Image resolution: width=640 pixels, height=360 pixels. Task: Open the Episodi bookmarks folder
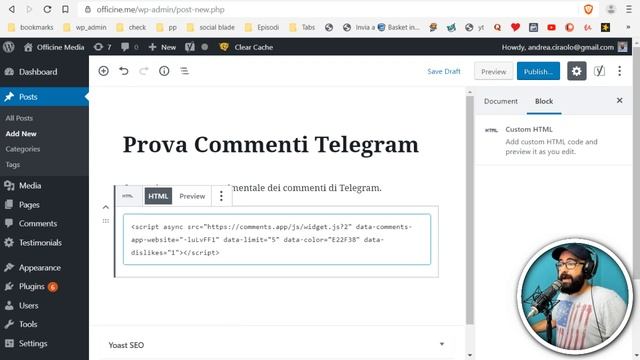point(262,27)
